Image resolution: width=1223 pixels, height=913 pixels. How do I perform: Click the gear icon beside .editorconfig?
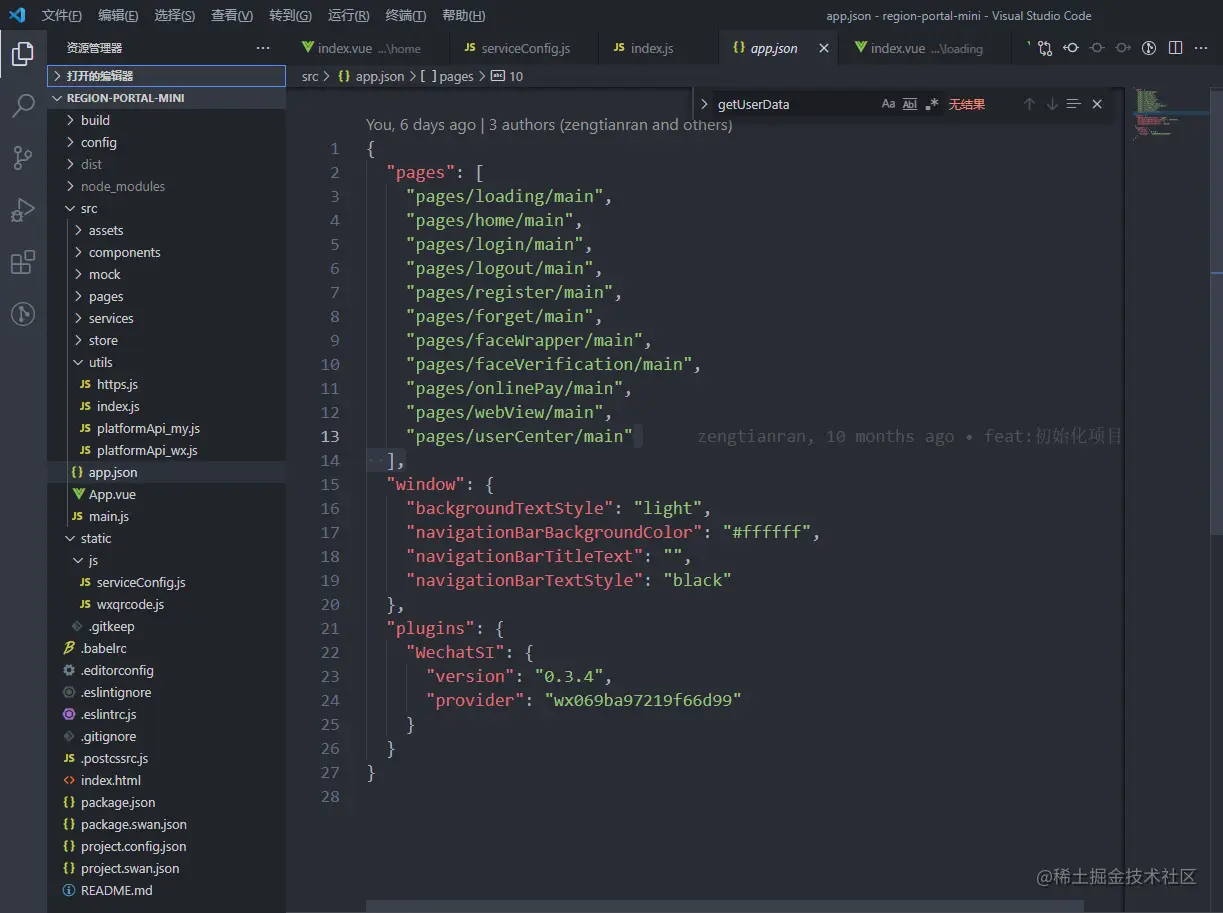(69, 670)
